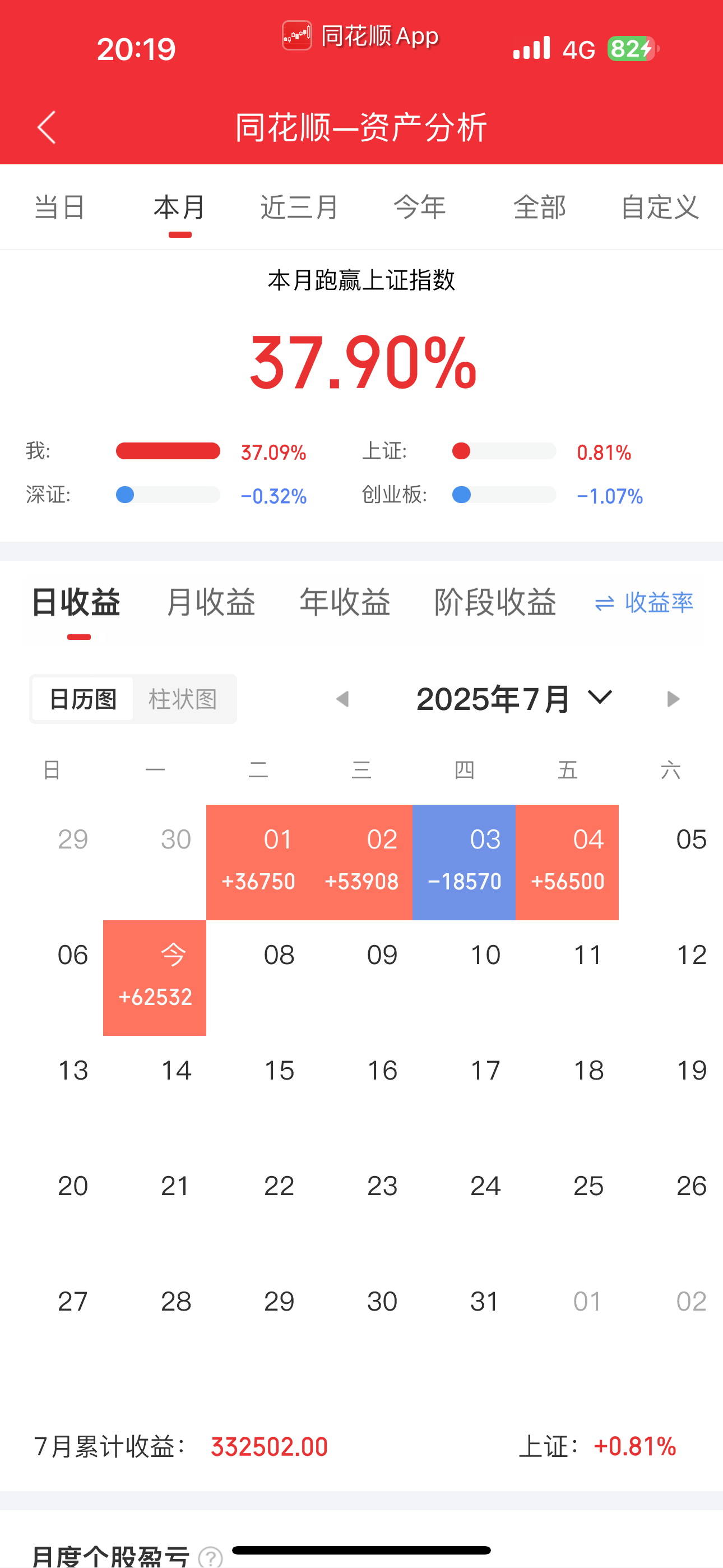Tap the 332502.00 cumulative profit value

[269, 1447]
